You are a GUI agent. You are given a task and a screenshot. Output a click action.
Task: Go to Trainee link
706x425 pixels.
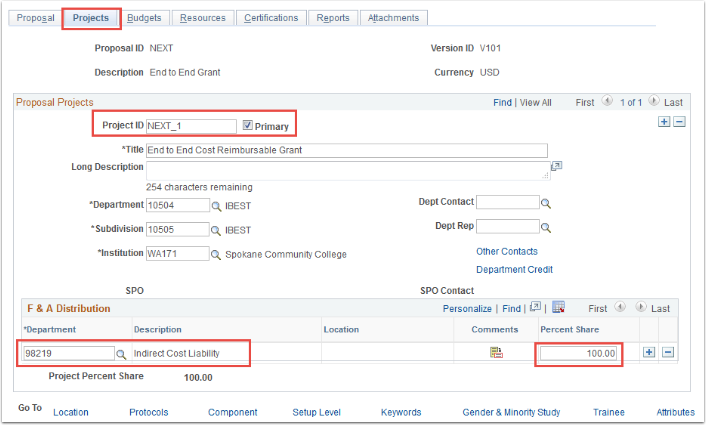click(609, 412)
